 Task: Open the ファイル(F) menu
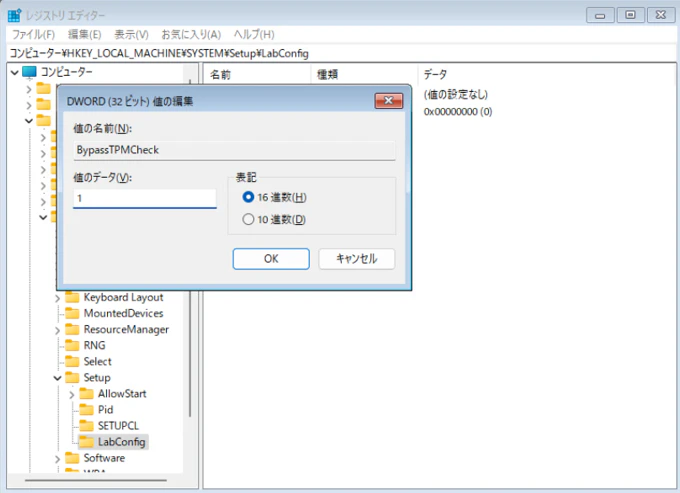[x=33, y=34]
